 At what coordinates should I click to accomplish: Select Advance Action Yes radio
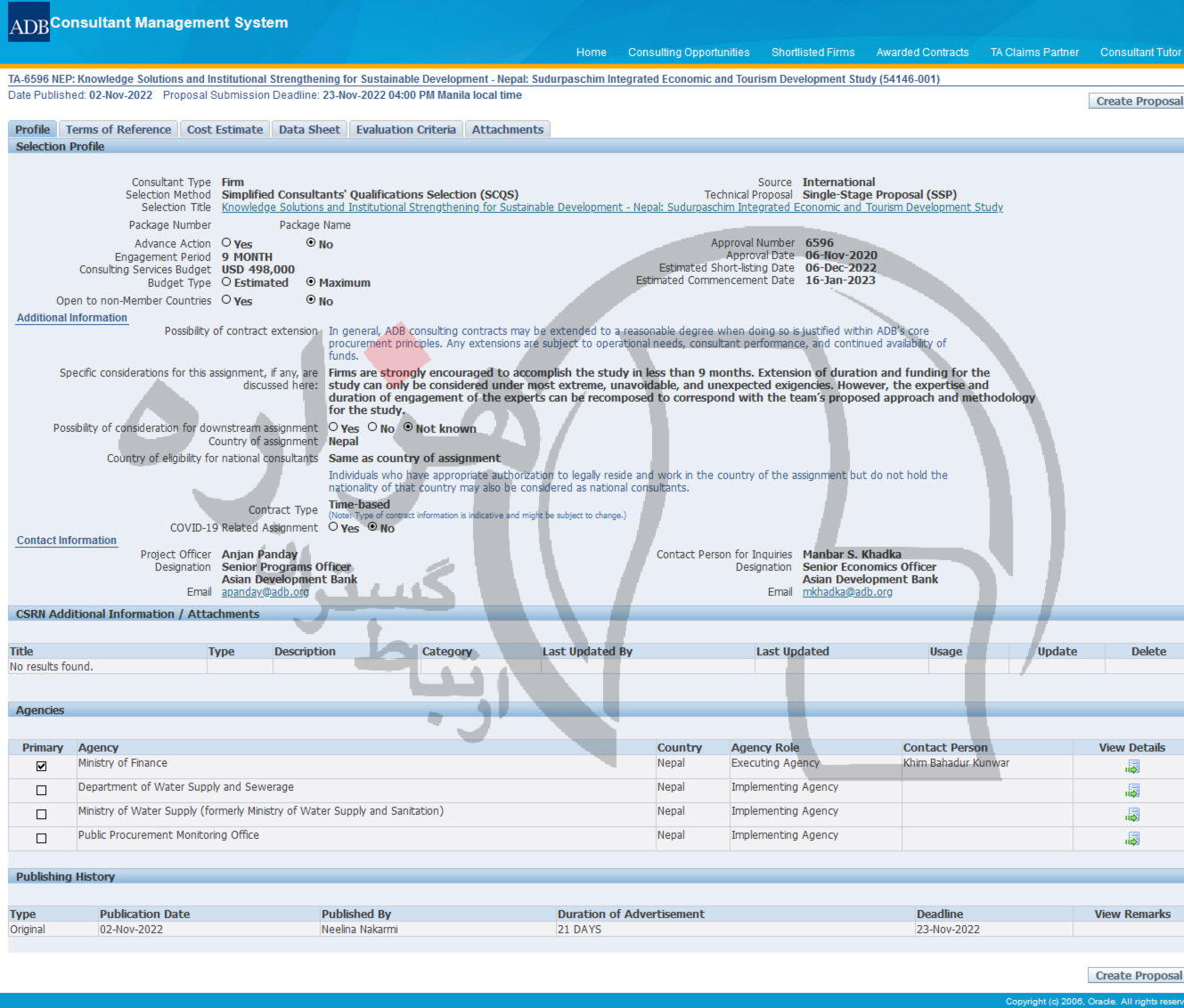click(x=226, y=242)
